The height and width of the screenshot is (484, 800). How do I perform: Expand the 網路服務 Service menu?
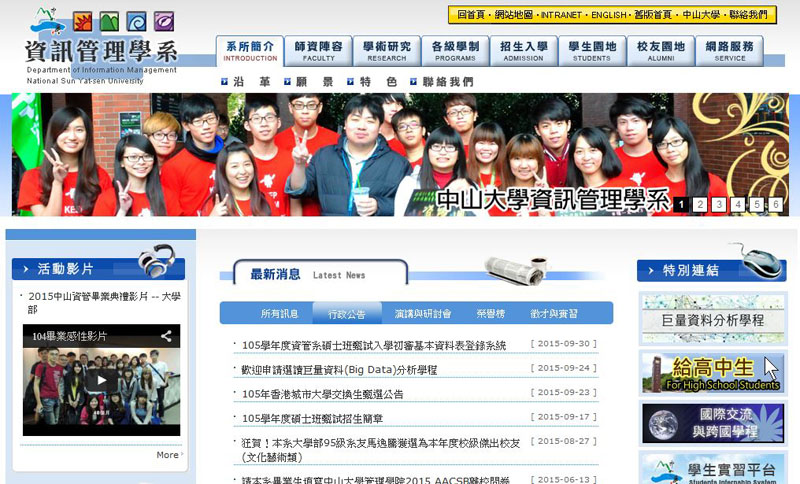click(729, 51)
